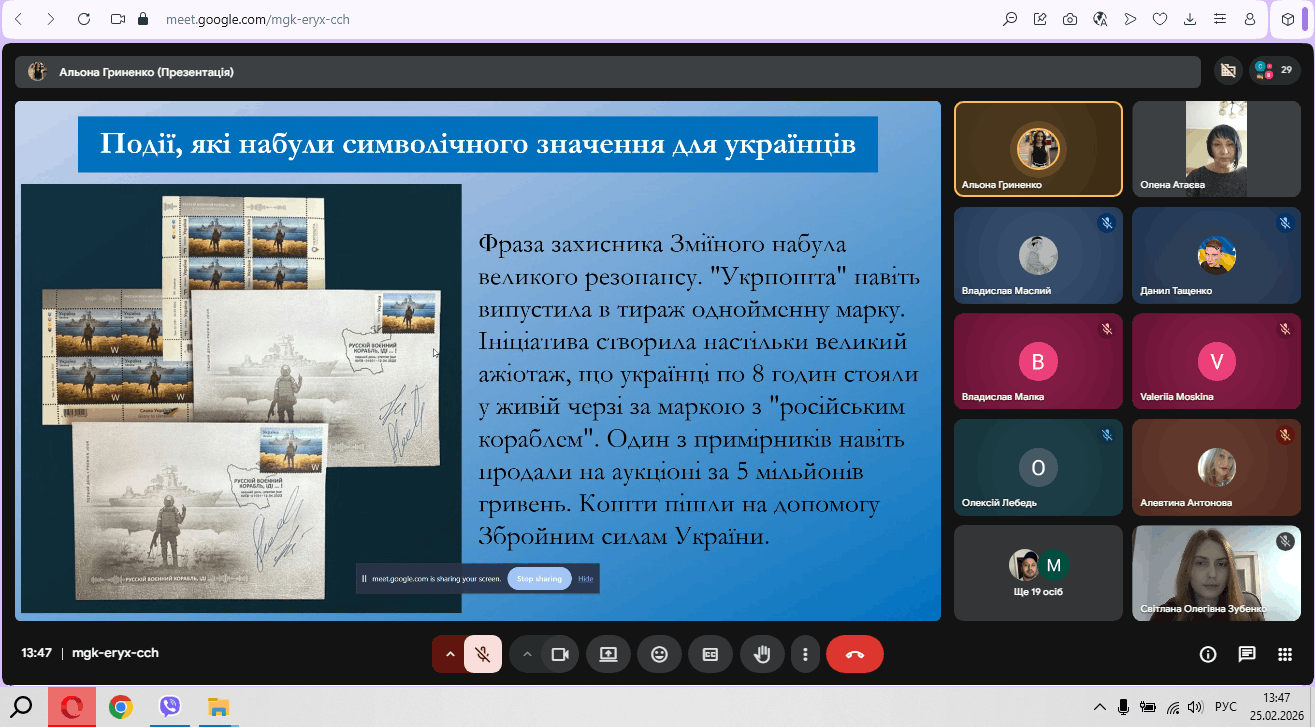Image resolution: width=1315 pixels, height=727 pixels.
Task: Expand audio settings arrow next to microphone
Action: pos(450,654)
